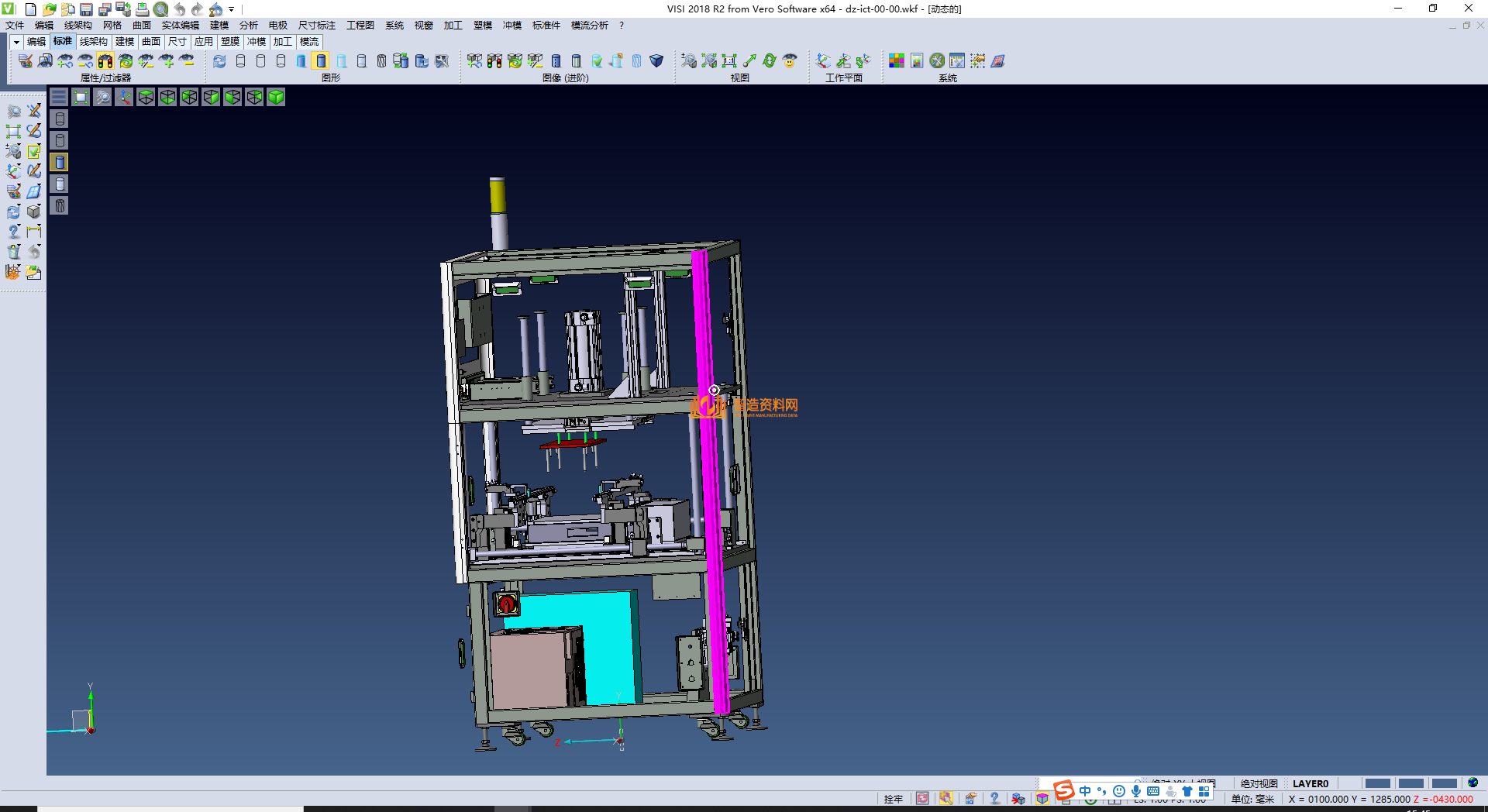This screenshot has width=1488, height=812.
Task: Click the Undo arrow icon
Action: coord(180,9)
